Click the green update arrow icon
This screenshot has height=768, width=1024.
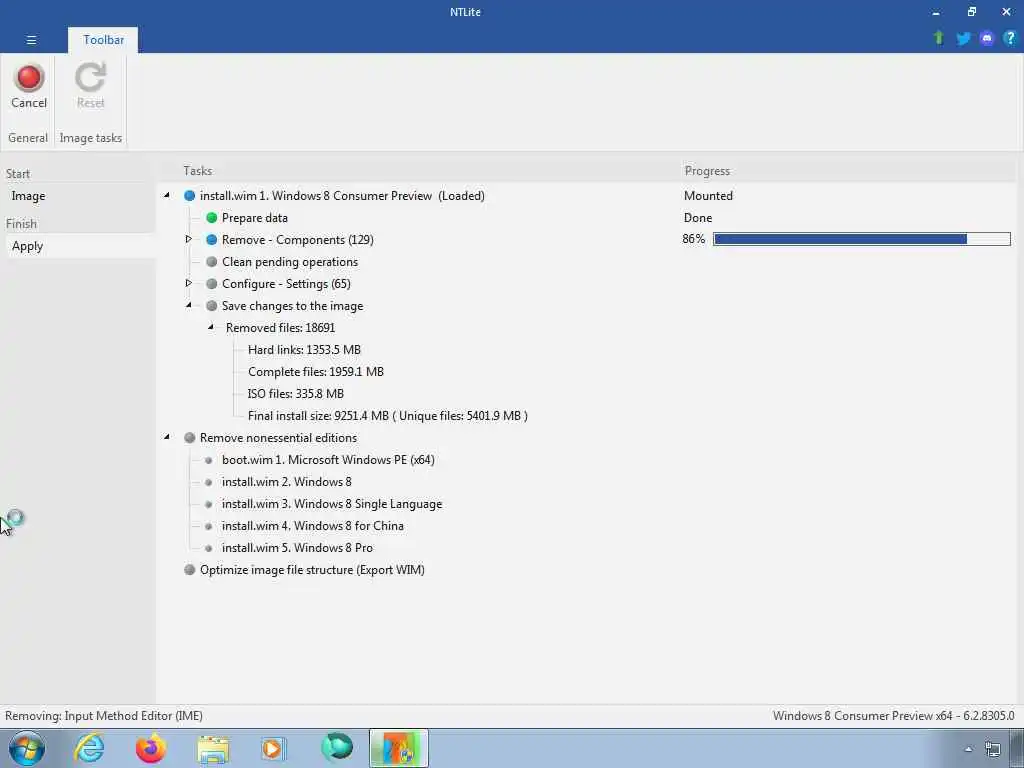(x=938, y=38)
